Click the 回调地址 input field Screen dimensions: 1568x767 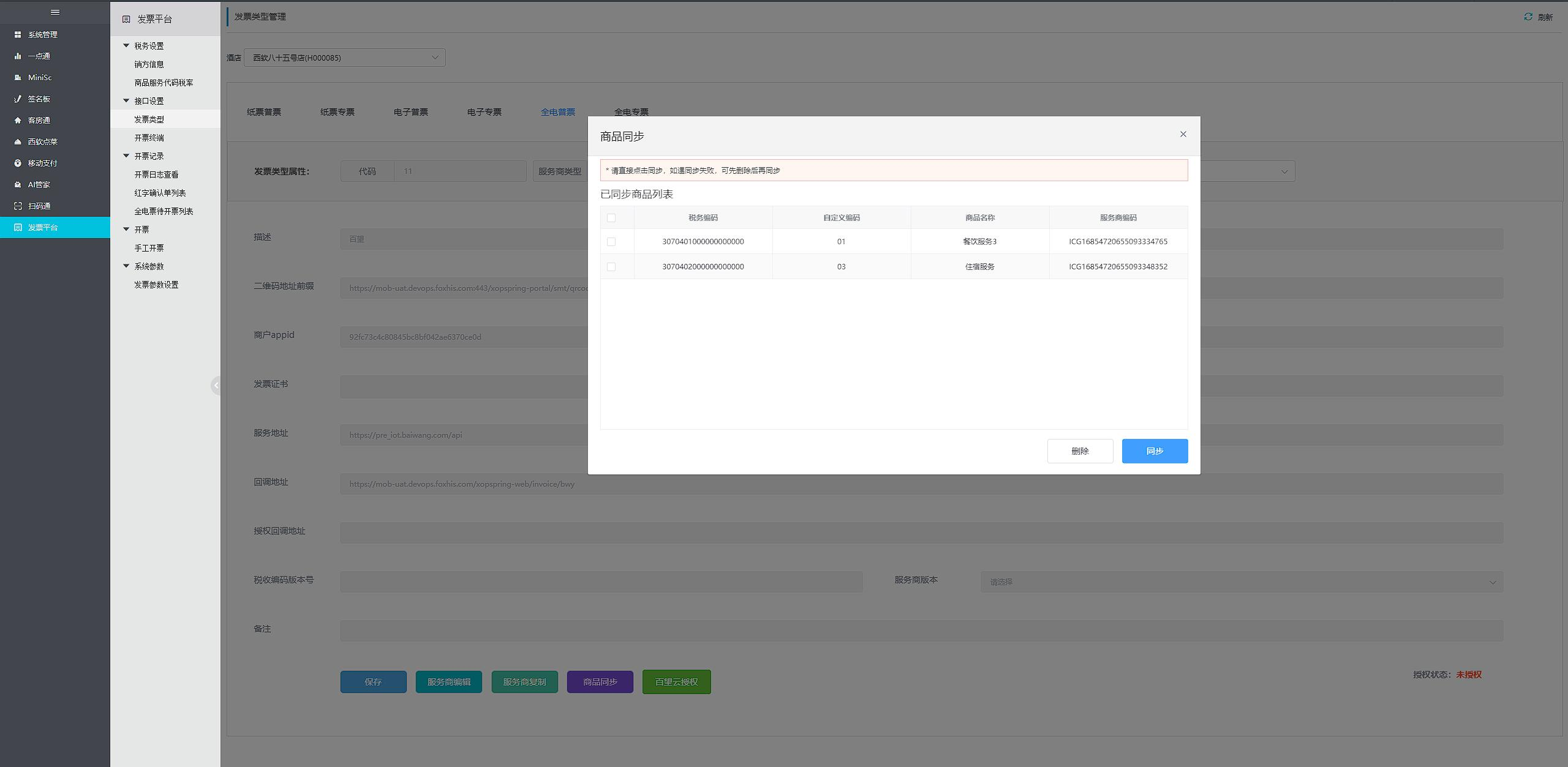point(922,484)
